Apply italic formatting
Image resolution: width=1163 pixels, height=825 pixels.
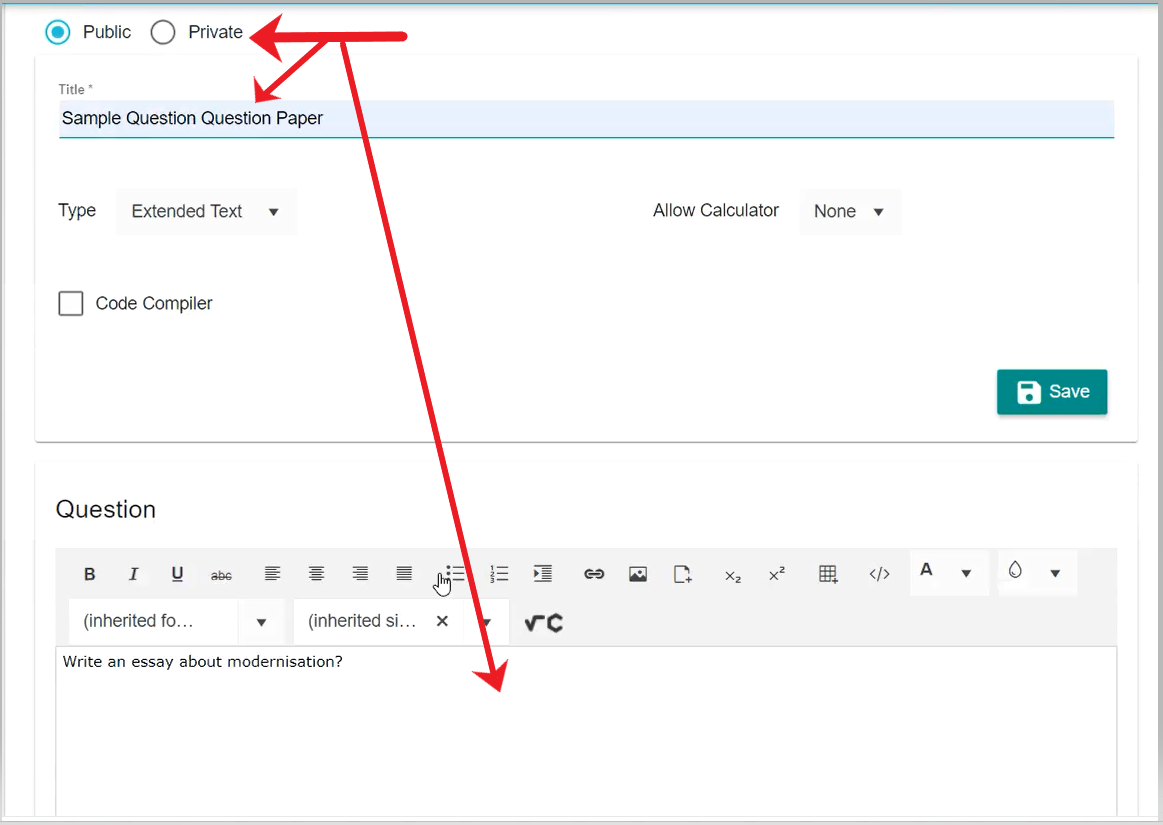133,574
